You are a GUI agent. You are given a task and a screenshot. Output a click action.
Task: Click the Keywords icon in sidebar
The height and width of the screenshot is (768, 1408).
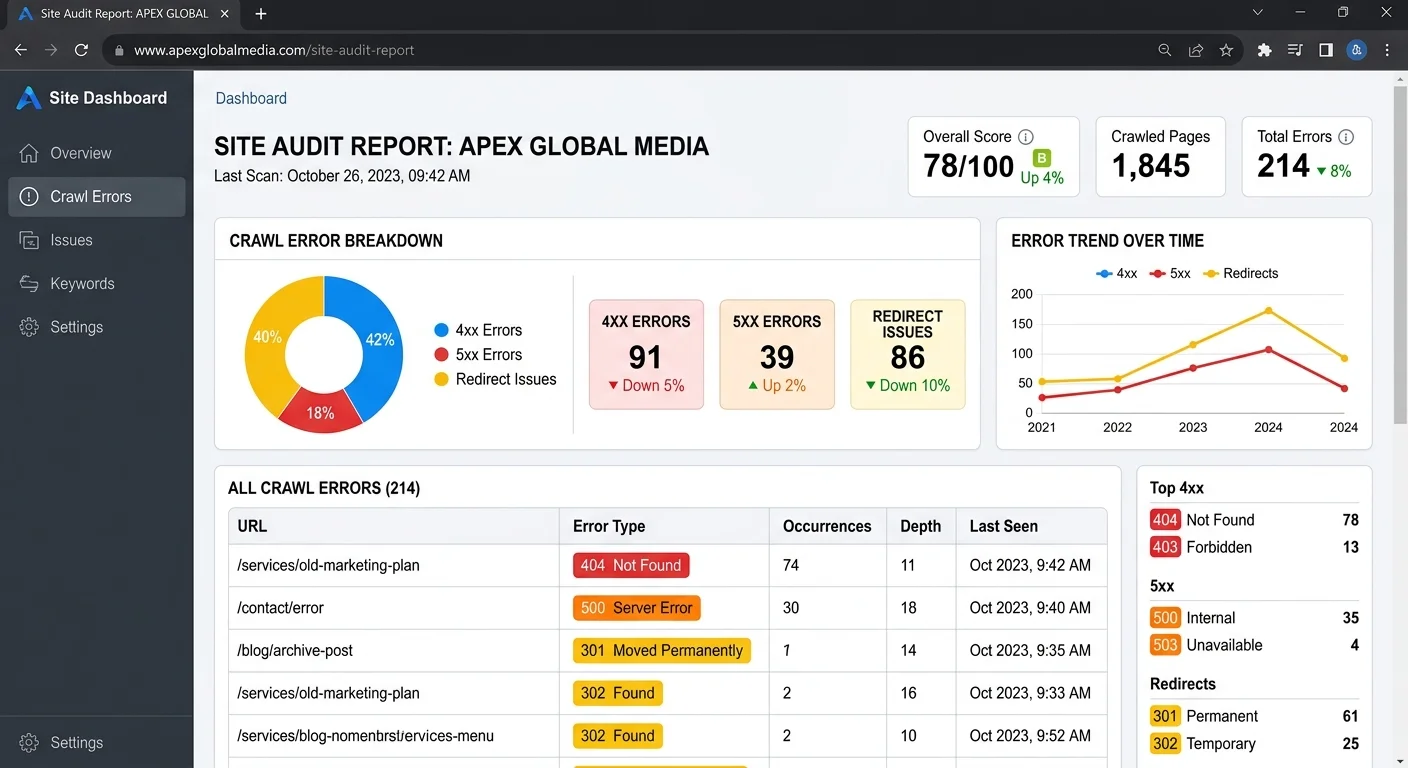pos(30,284)
